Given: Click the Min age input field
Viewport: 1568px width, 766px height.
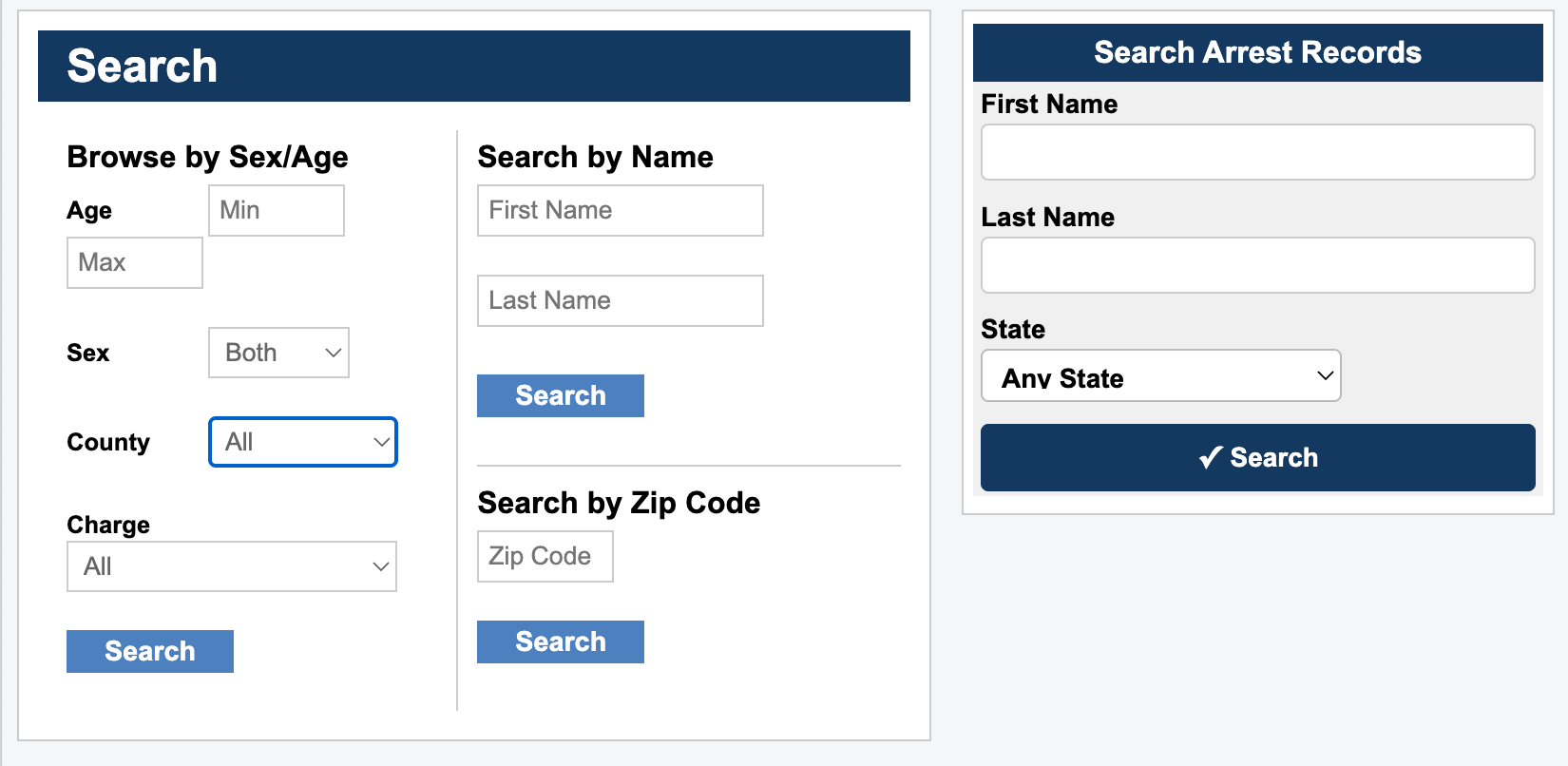Looking at the screenshot, I should point(276,210).
